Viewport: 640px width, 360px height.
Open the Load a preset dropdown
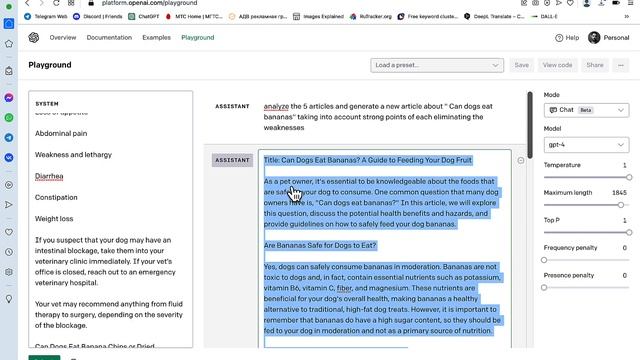[x=437, y=65]
